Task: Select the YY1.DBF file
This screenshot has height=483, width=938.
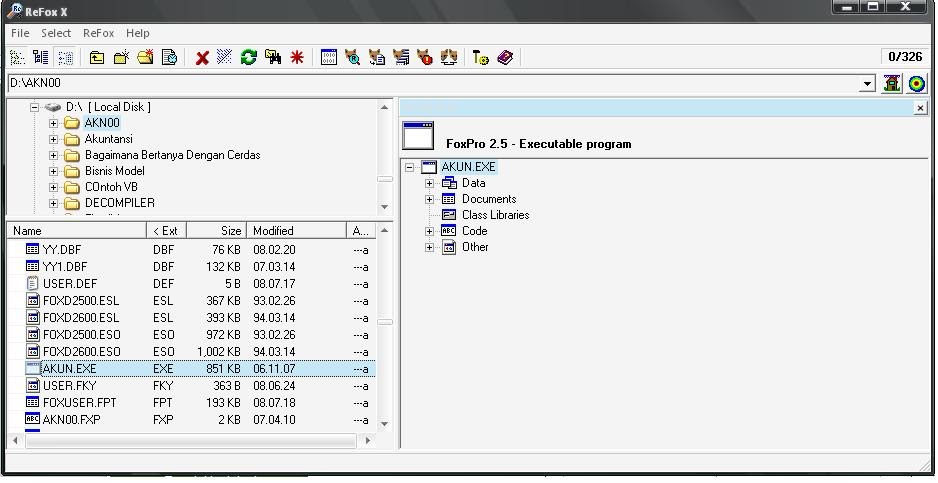Action: coord(65,266)
